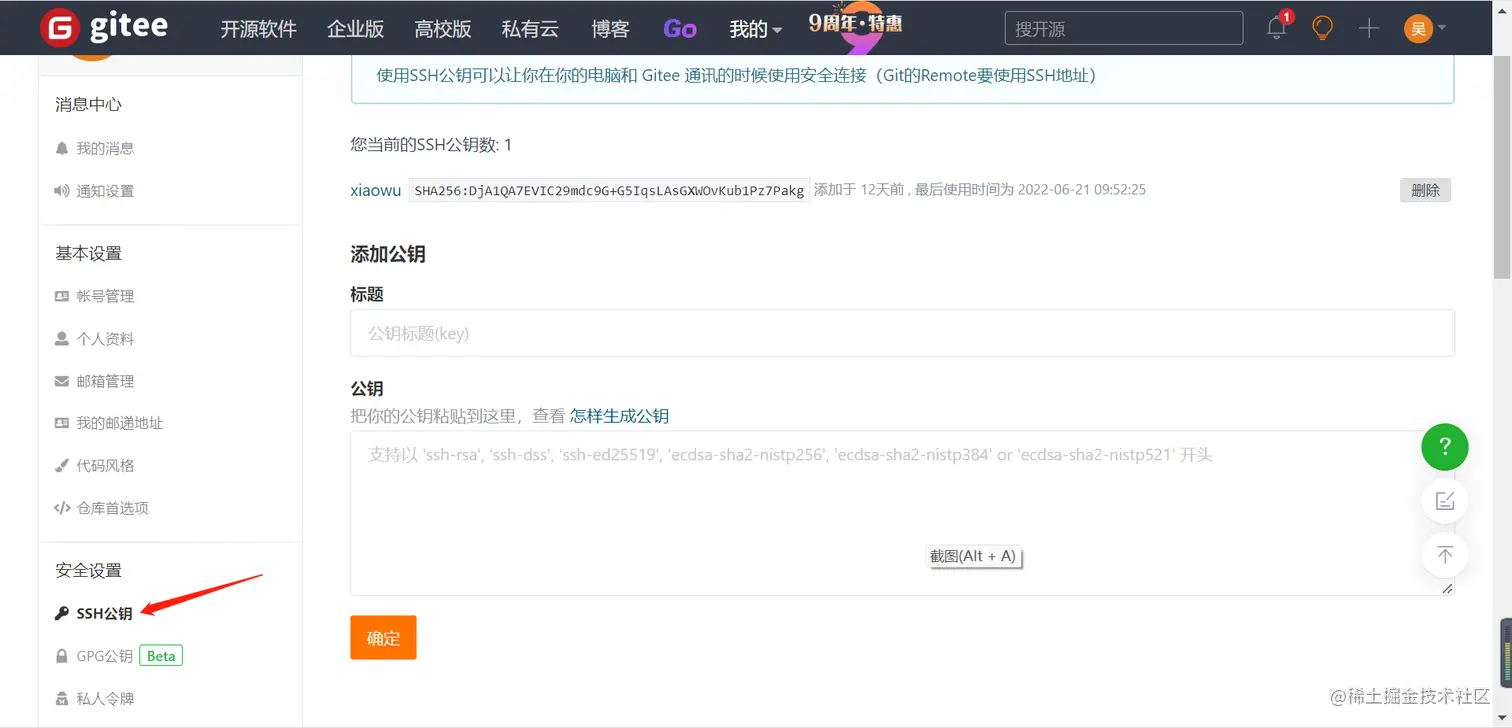The image size is (1512, 728).
Task: Click the lightbulb feedback icon
Action: [1321, 28]
